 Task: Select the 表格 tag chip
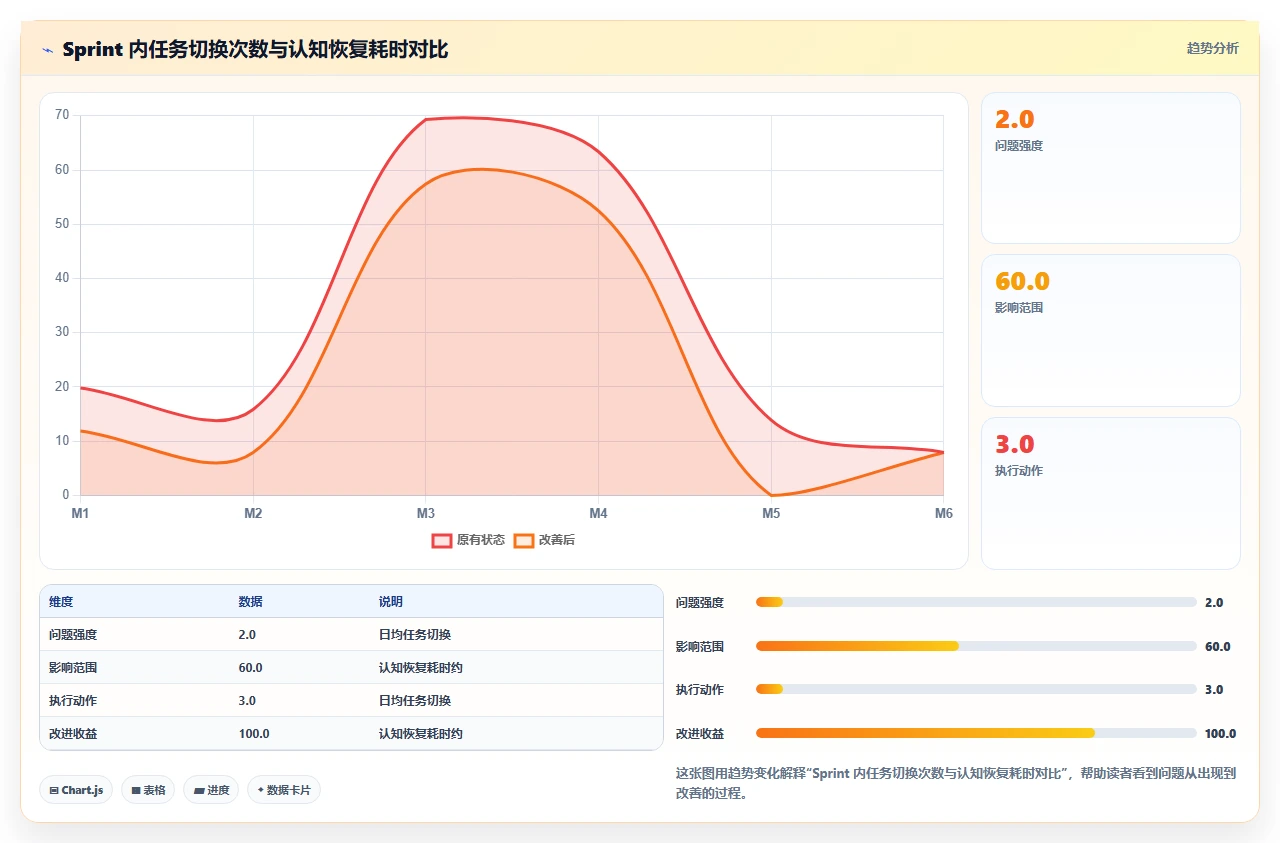[x=148, y=790]
